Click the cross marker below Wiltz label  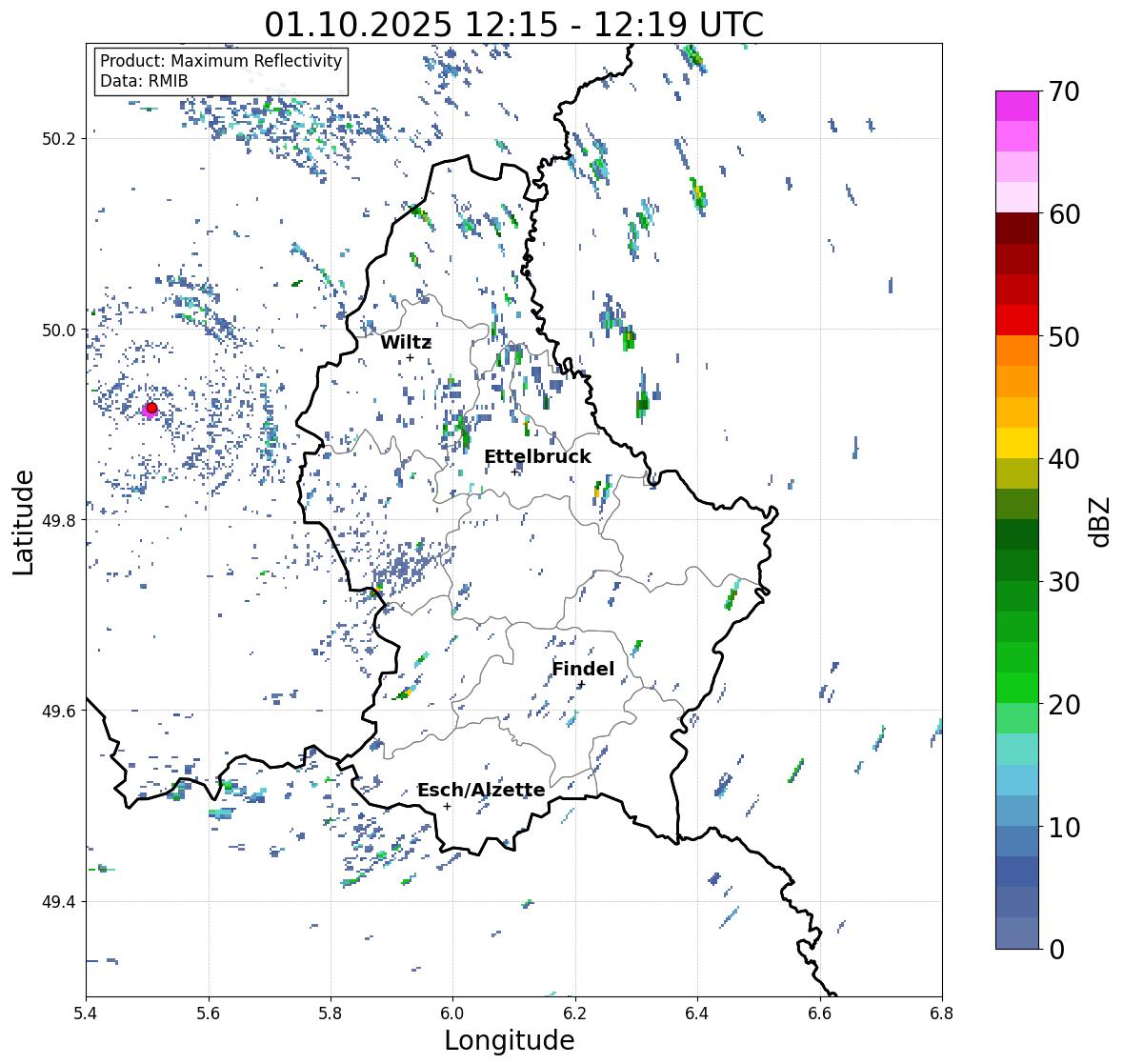pyautogui.click(x=410, y=357)
